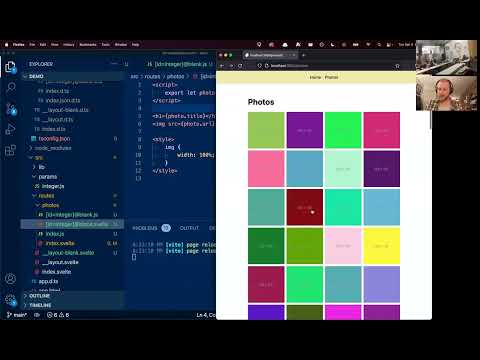Click the Explorer panel more actions ellipsis
Viewport: 480px width, 360px height.
tap(114, 63)
